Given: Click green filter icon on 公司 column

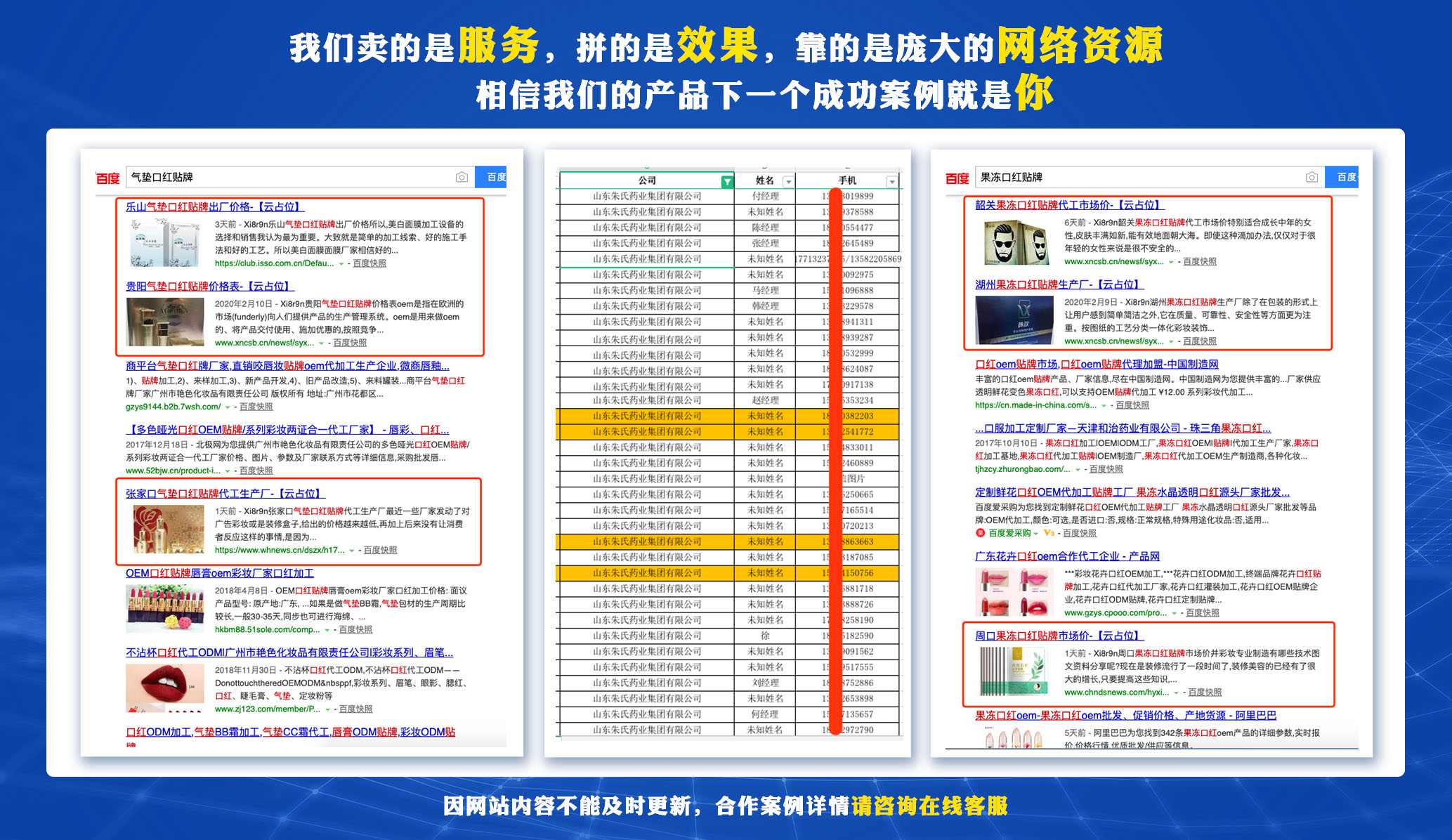Looking at the screenshot, I should click(727, 182).
